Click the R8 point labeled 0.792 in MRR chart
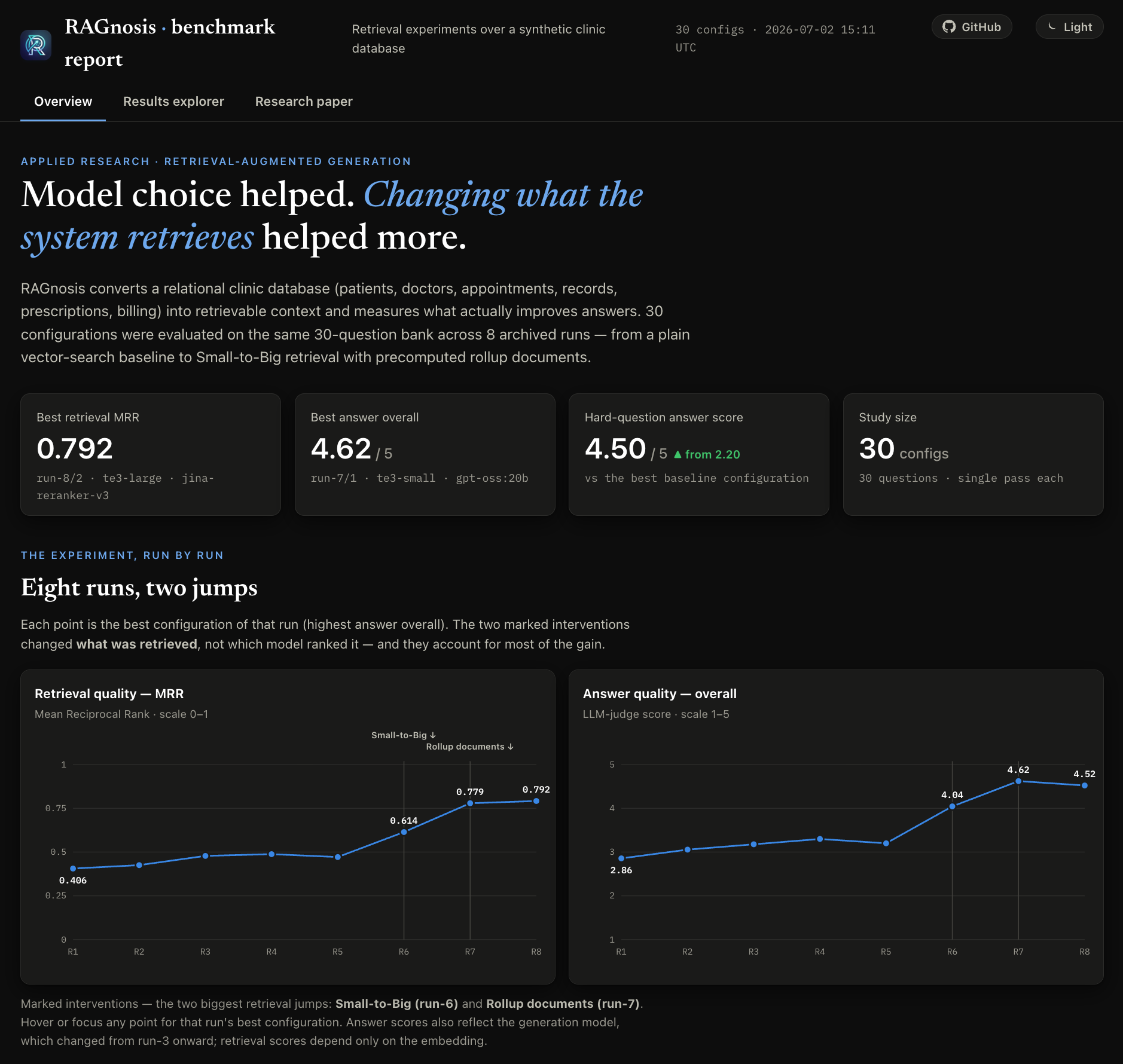The height and width of the screenshot is (1064, 1123). [x=536, y=801]
